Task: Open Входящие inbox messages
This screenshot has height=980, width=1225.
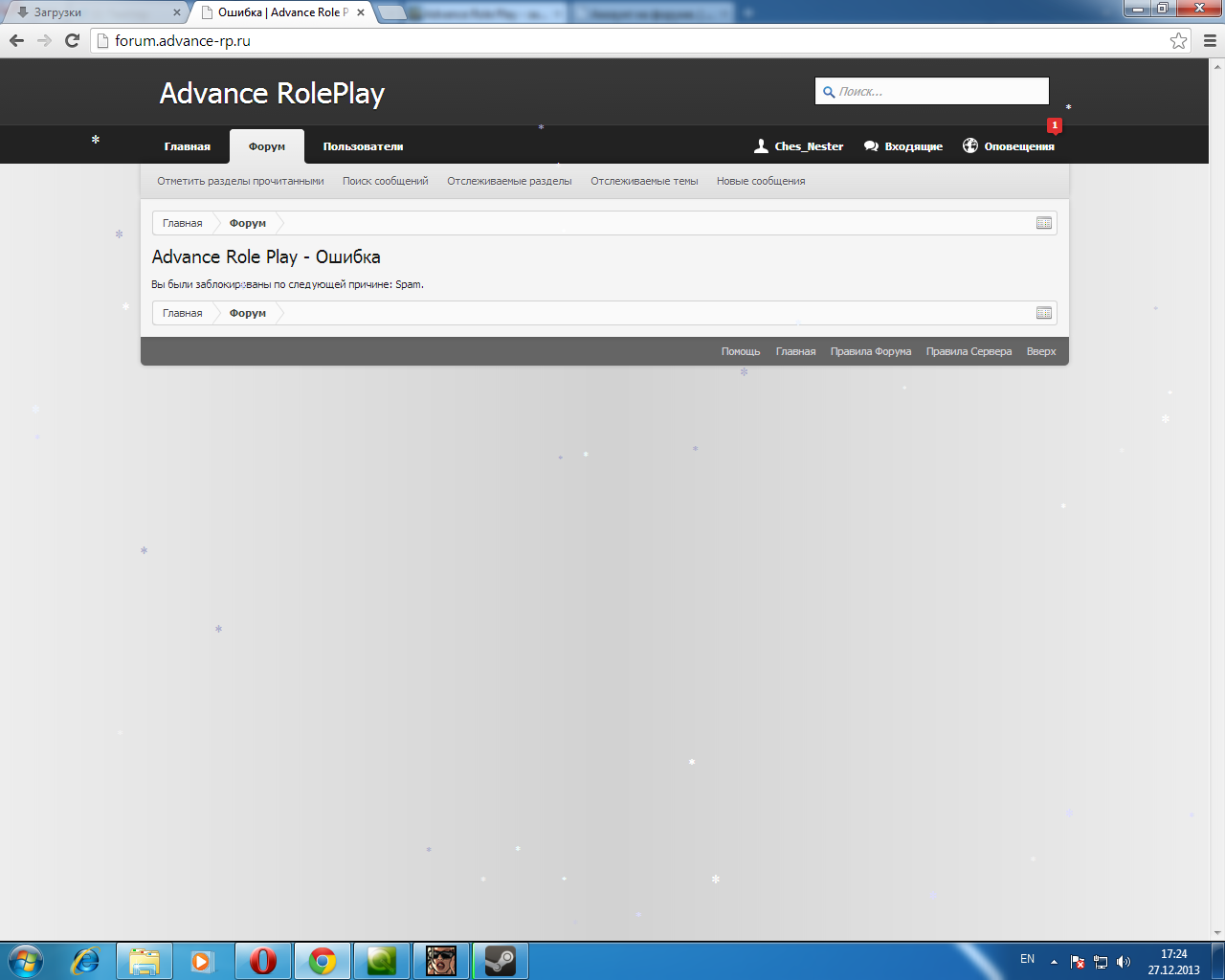Action: 903,146
